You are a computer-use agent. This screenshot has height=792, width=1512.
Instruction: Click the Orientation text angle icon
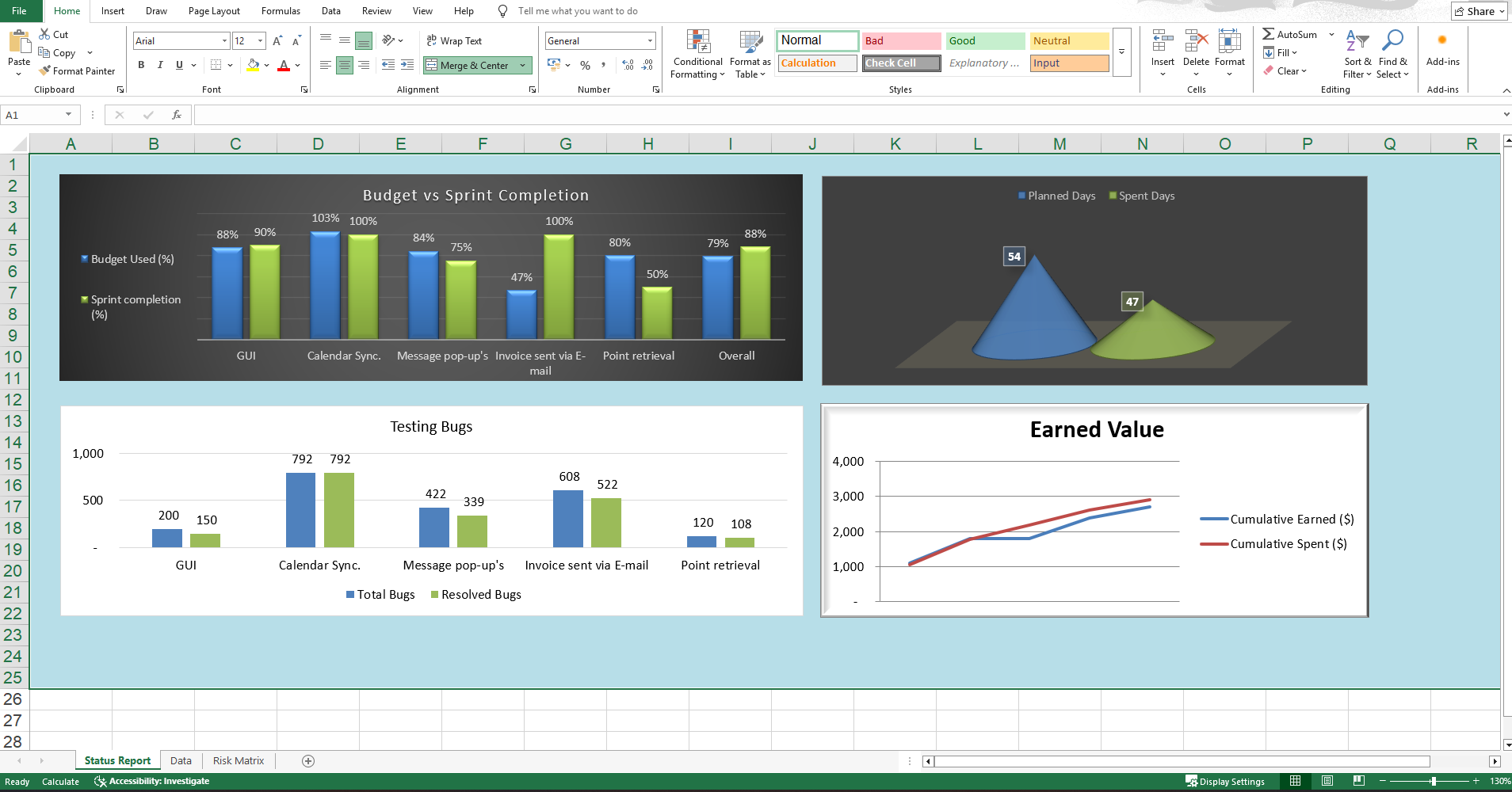click(x=388, y=40)
